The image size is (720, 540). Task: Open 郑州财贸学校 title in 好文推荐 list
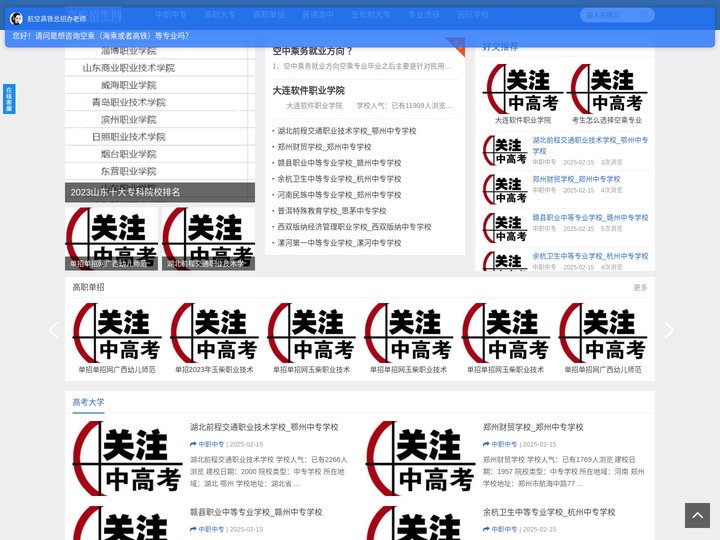tap(576, 179)
